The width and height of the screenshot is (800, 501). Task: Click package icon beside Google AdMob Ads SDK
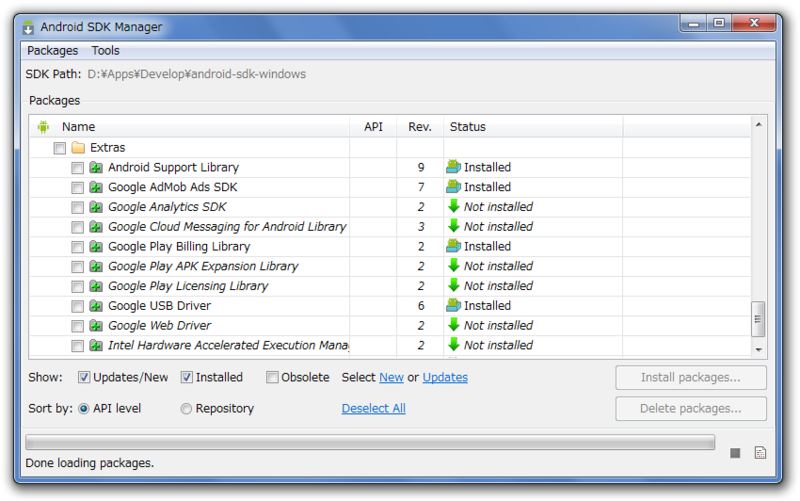96,187
